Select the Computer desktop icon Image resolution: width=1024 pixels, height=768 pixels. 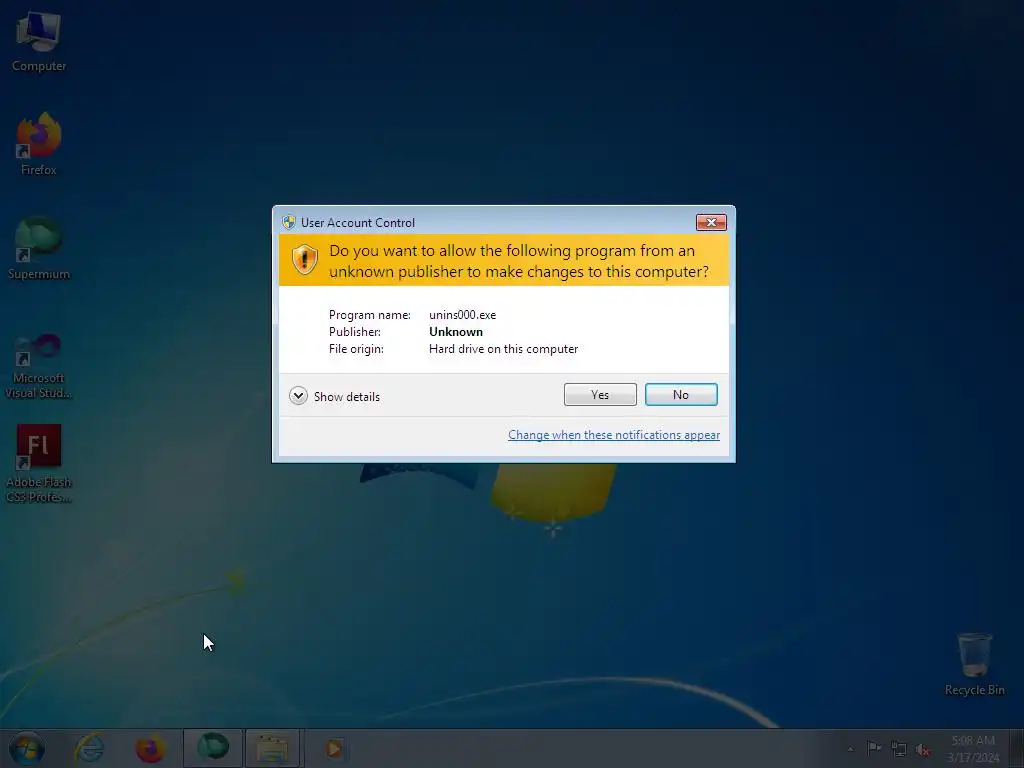(39, 42)
